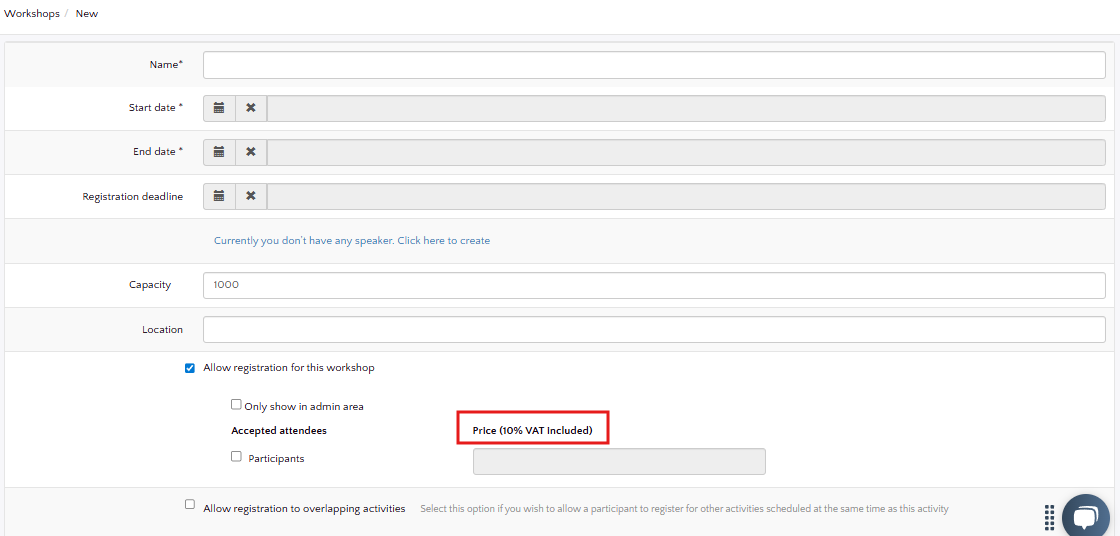The width and height of the screenshot is (1120, 536).
Task: Open the End date calendar picker
Action: pyautogui.click(x=219, y=152)
